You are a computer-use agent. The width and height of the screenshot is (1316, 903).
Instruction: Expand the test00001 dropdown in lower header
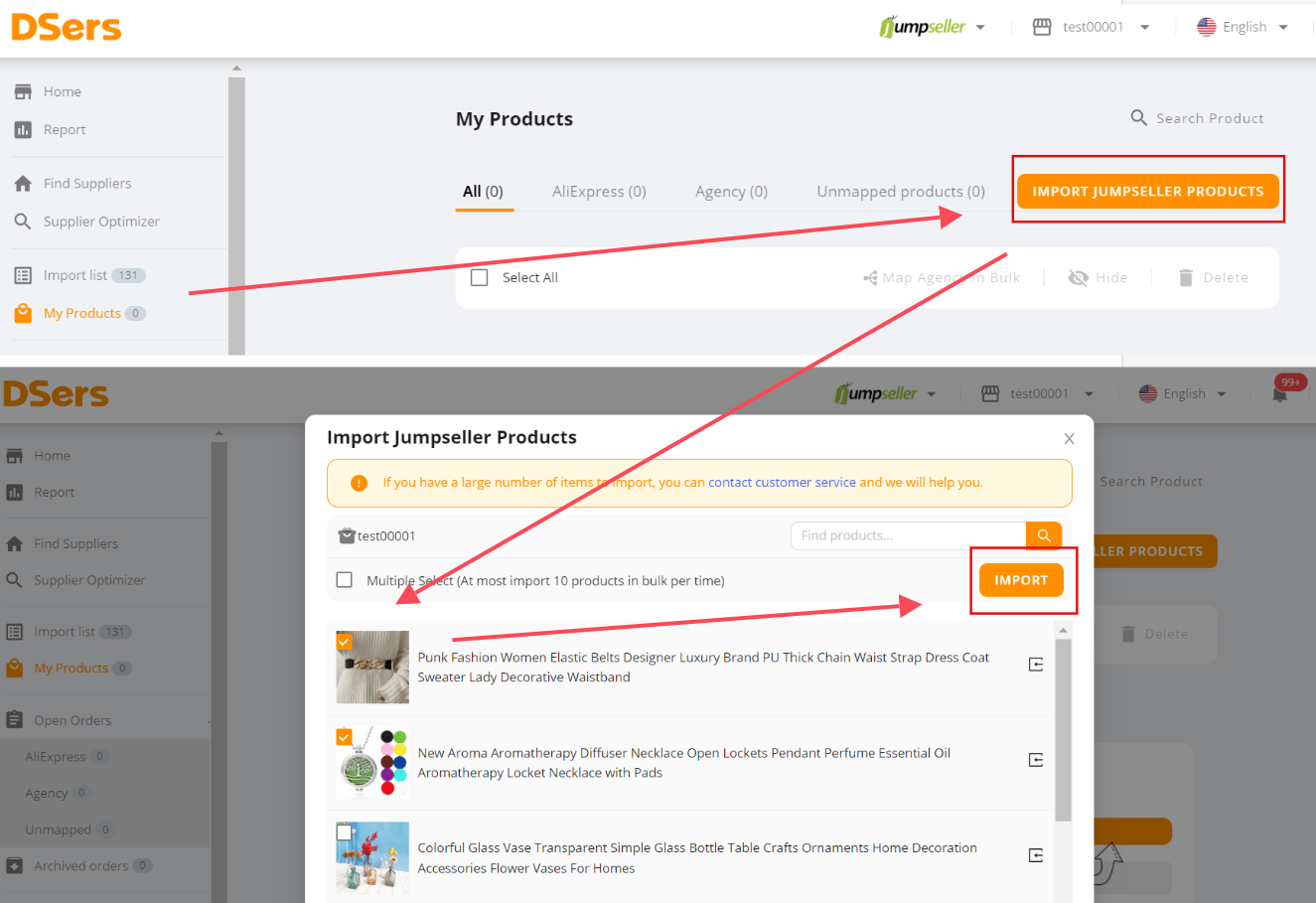pos(1090,394)
